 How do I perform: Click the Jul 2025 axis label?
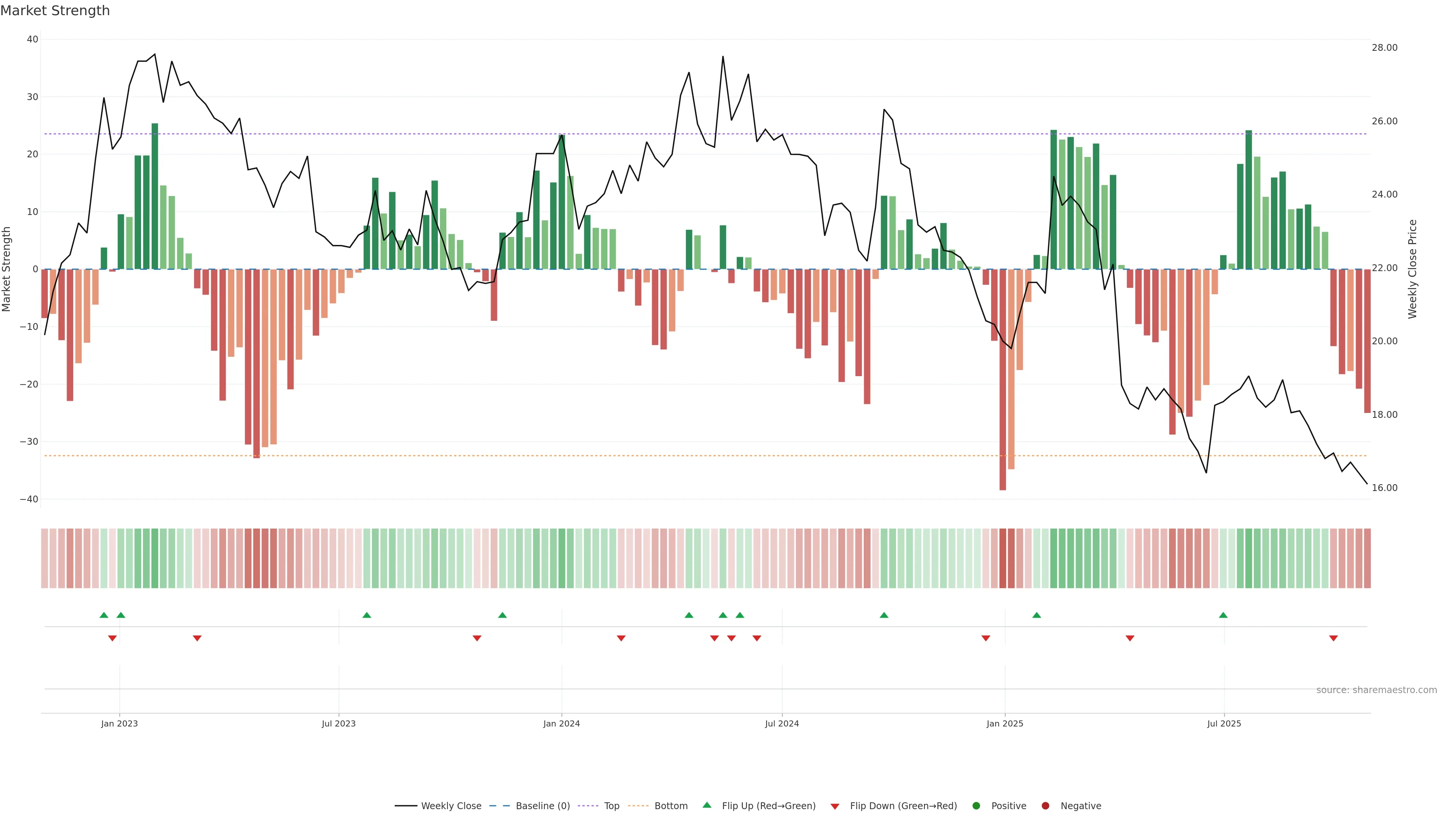click(x=1224, y=723)
